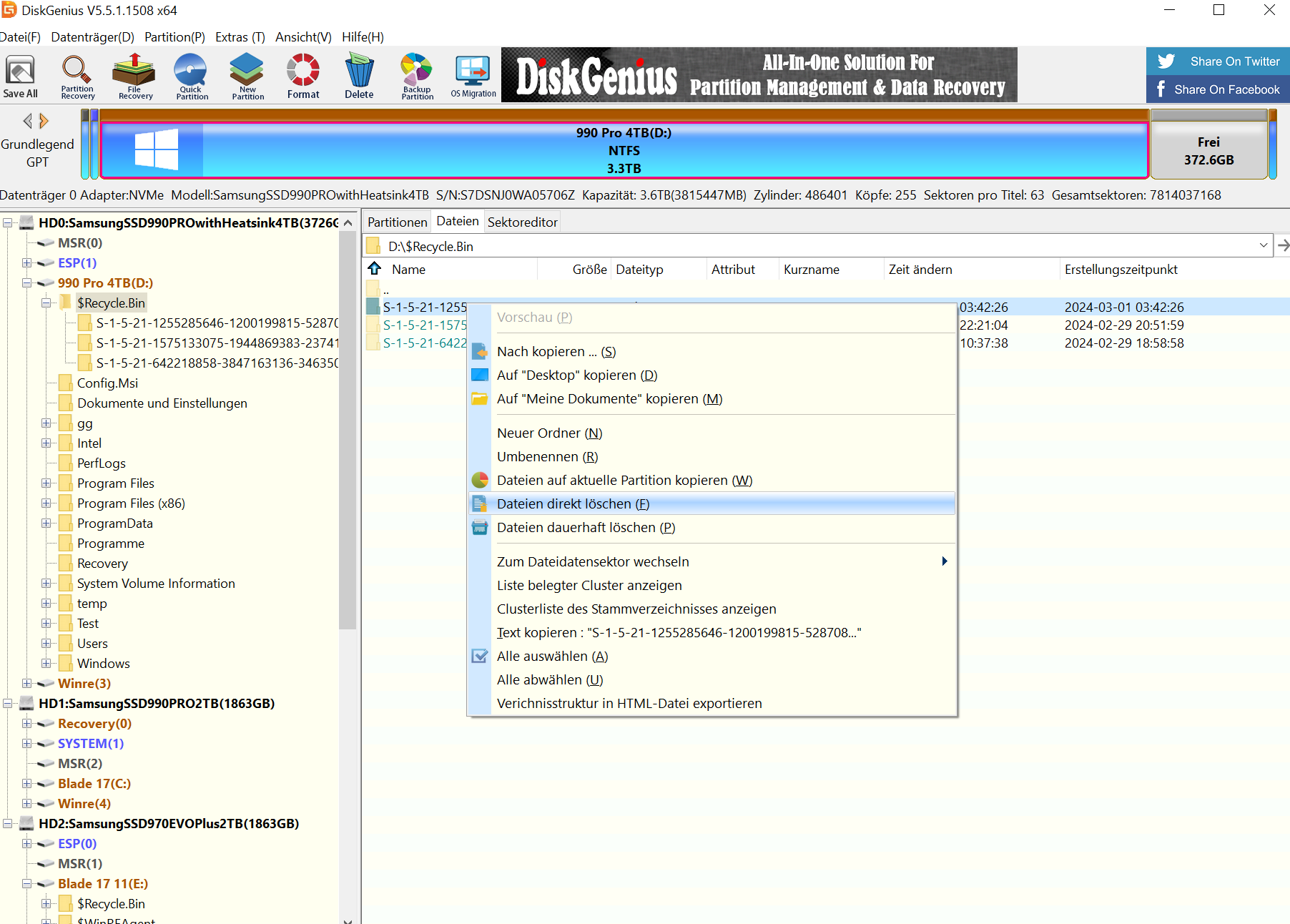Select the HD0 Samsung 990 PRO disk
The image size is (1290, 924).
(188, 223)
